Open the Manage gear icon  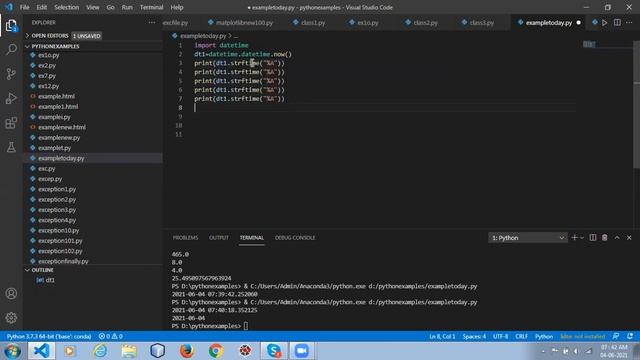pos(11,318)
